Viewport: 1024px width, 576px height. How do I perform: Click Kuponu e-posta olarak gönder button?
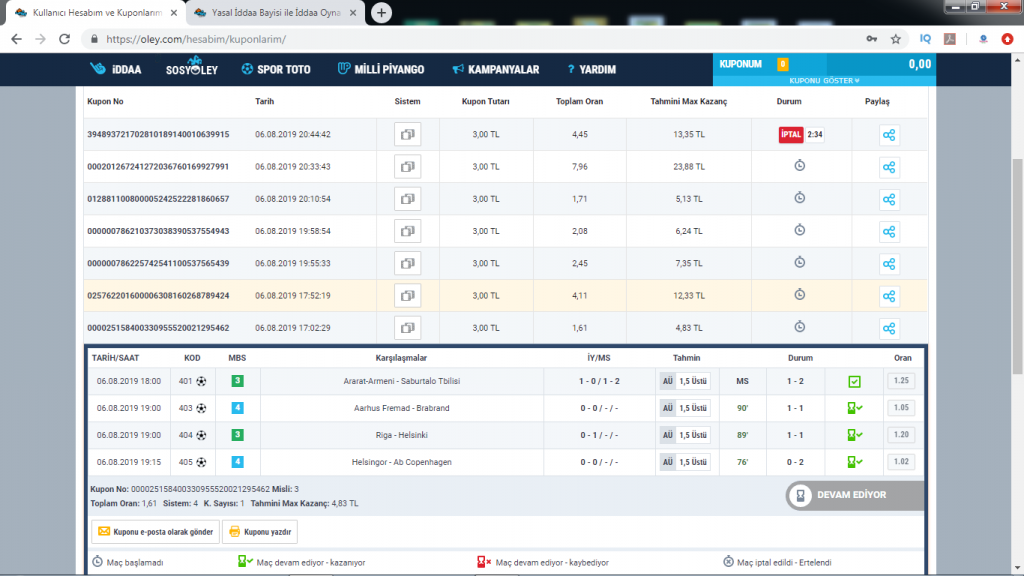[154, 532]
